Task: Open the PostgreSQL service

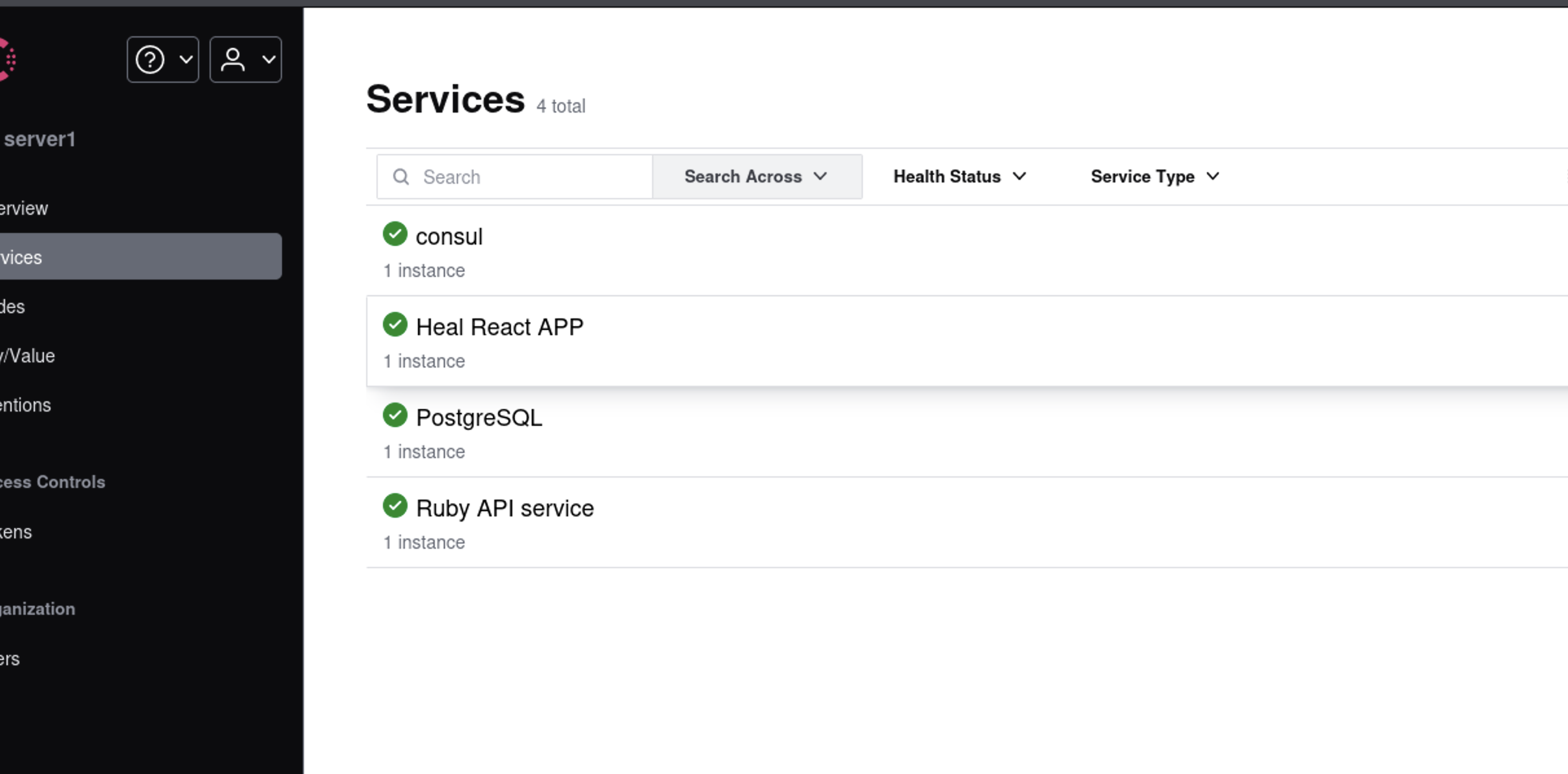Action: pyautogui.click(x=967, y=432)
